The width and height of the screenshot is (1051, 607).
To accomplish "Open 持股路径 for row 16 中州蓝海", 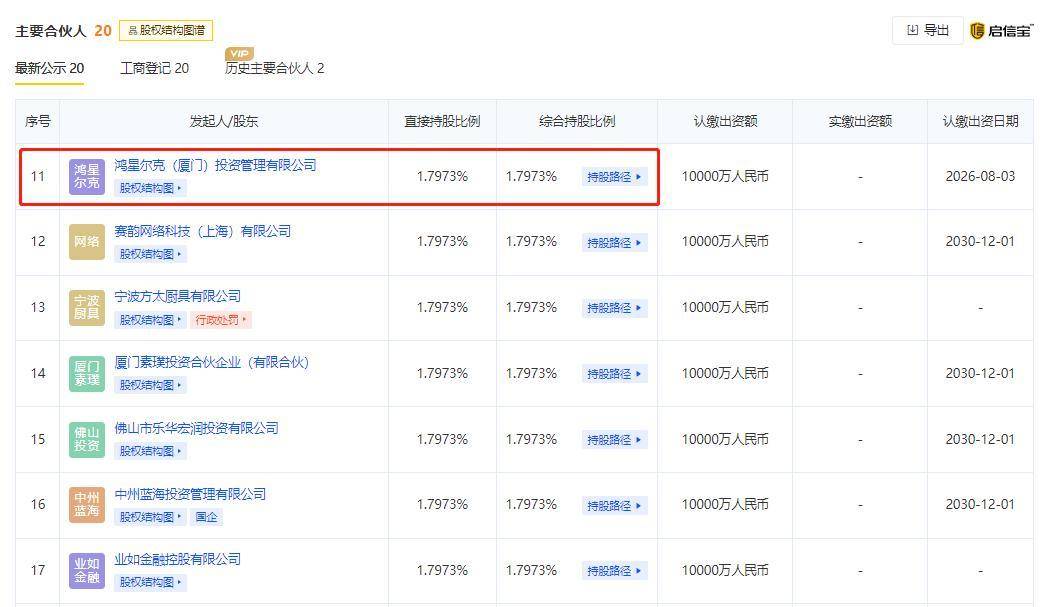I will [x=614, y=505].
